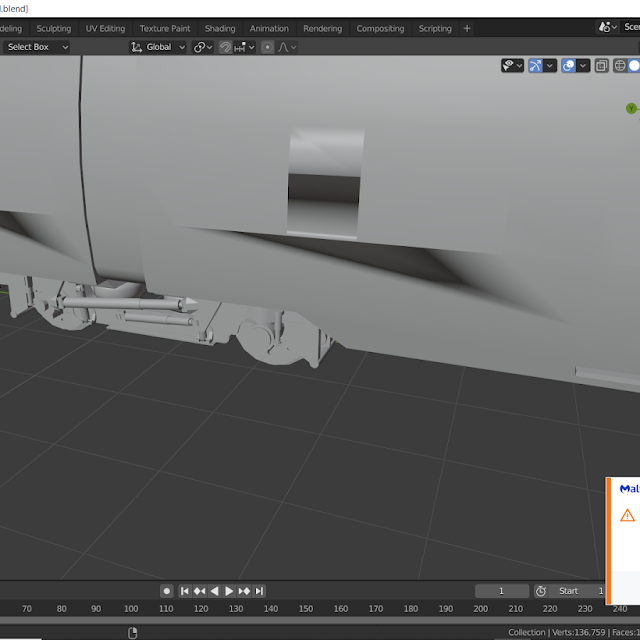Jump to timeline start frame
The height and width of the screenshot is (640, 640).
(x=184, y=591)
